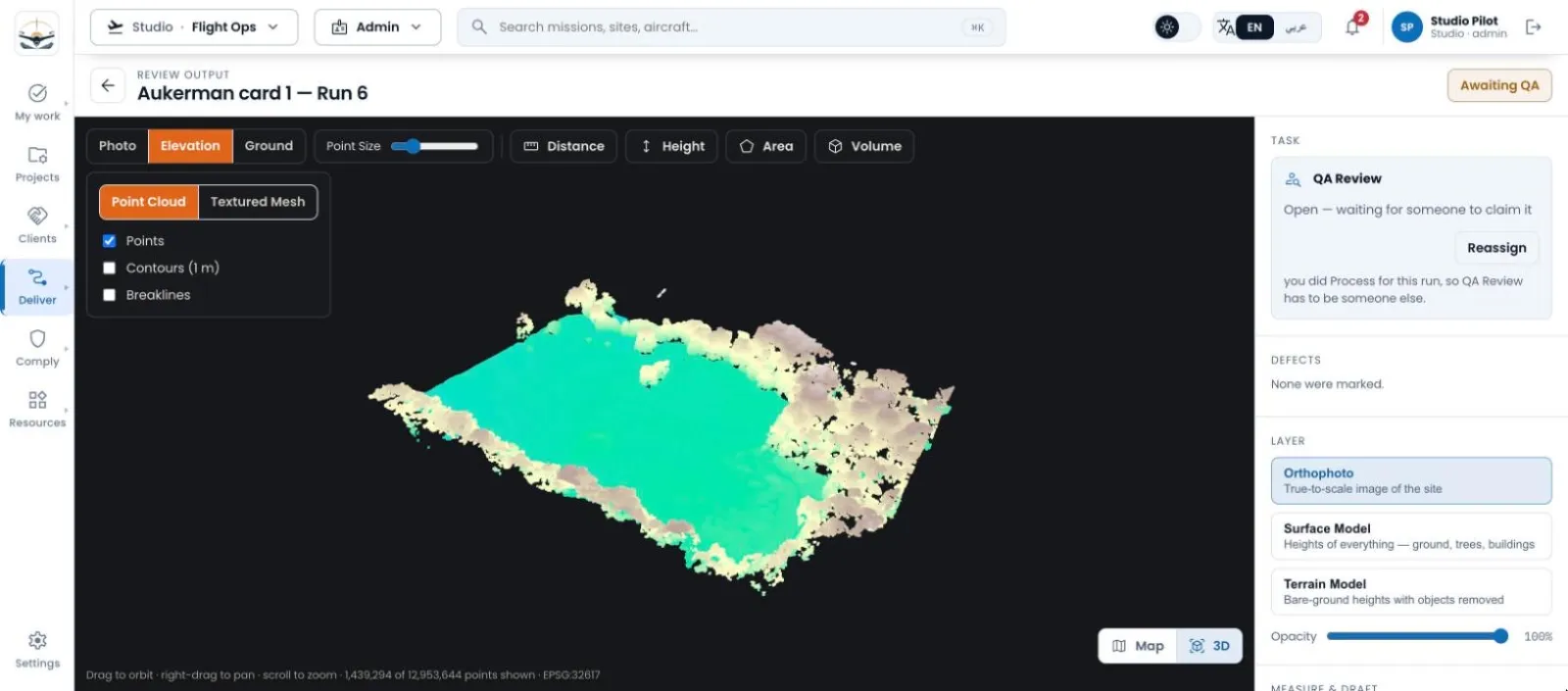Select the Height measure tool
Viewport: 1568px width, 691px height.
(672, 146)
